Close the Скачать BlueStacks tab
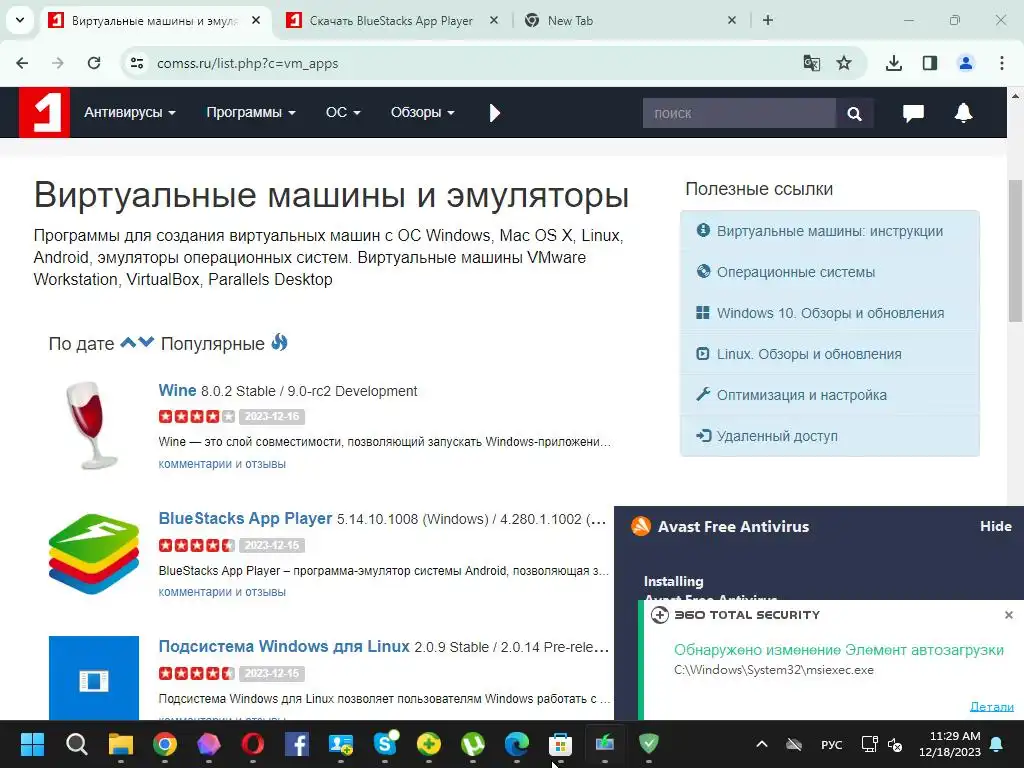This screenshot has width=1024, height=768. (x=494, y=20)
